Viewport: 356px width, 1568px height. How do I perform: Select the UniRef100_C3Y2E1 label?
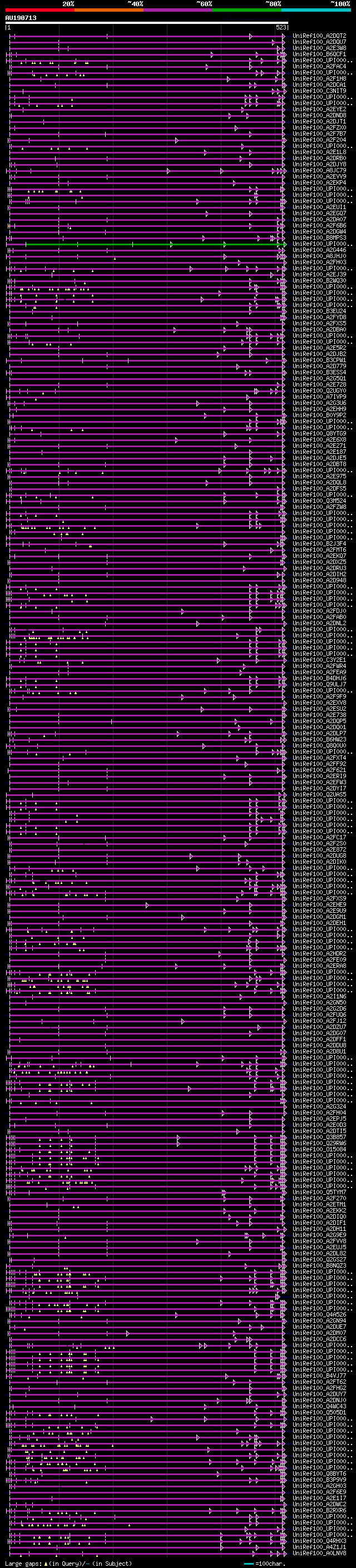(x=319, y=660)
